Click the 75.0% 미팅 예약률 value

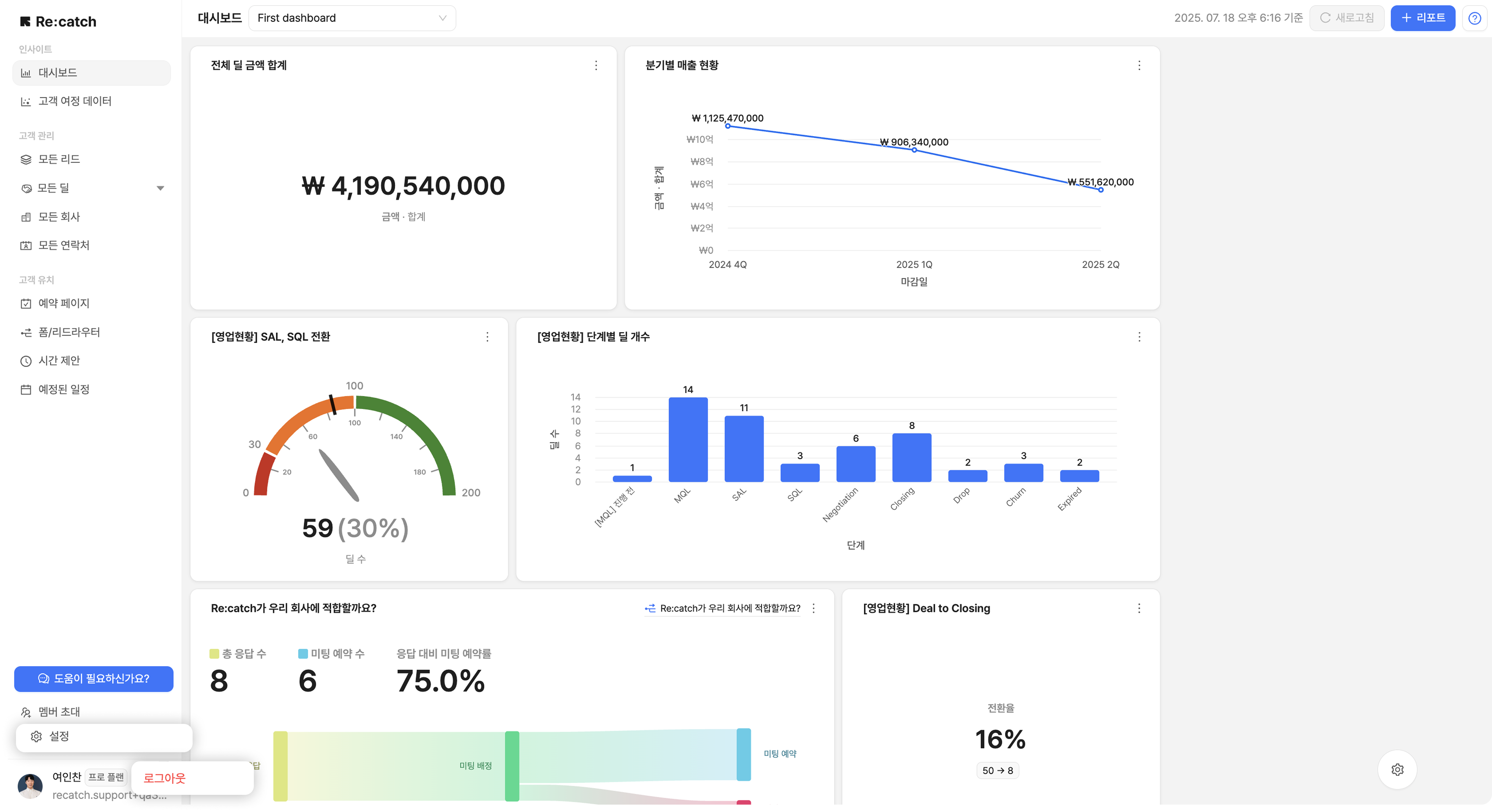[x=440, y=681]
